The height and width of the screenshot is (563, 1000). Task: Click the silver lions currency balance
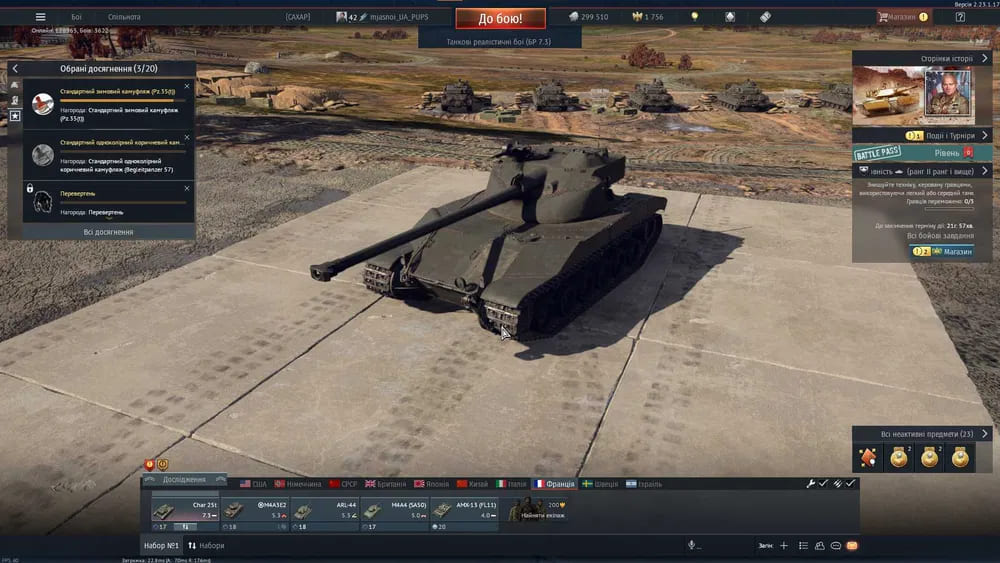[588, 17]
